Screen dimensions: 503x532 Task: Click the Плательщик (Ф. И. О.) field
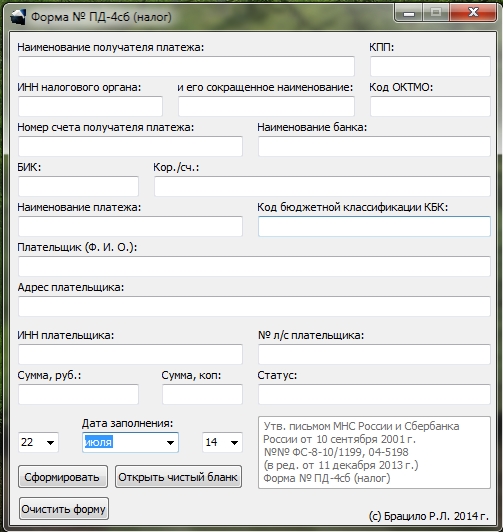point(254,266)
